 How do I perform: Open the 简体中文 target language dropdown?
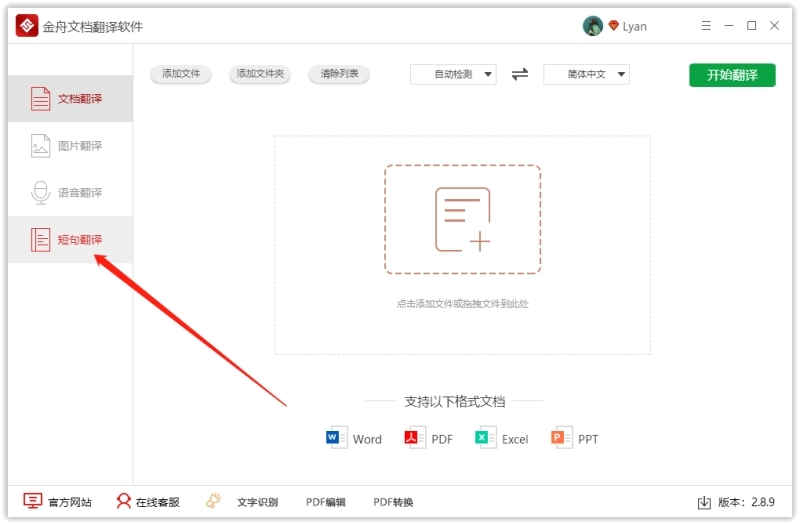pyautogui.click(x=586, y=74)
